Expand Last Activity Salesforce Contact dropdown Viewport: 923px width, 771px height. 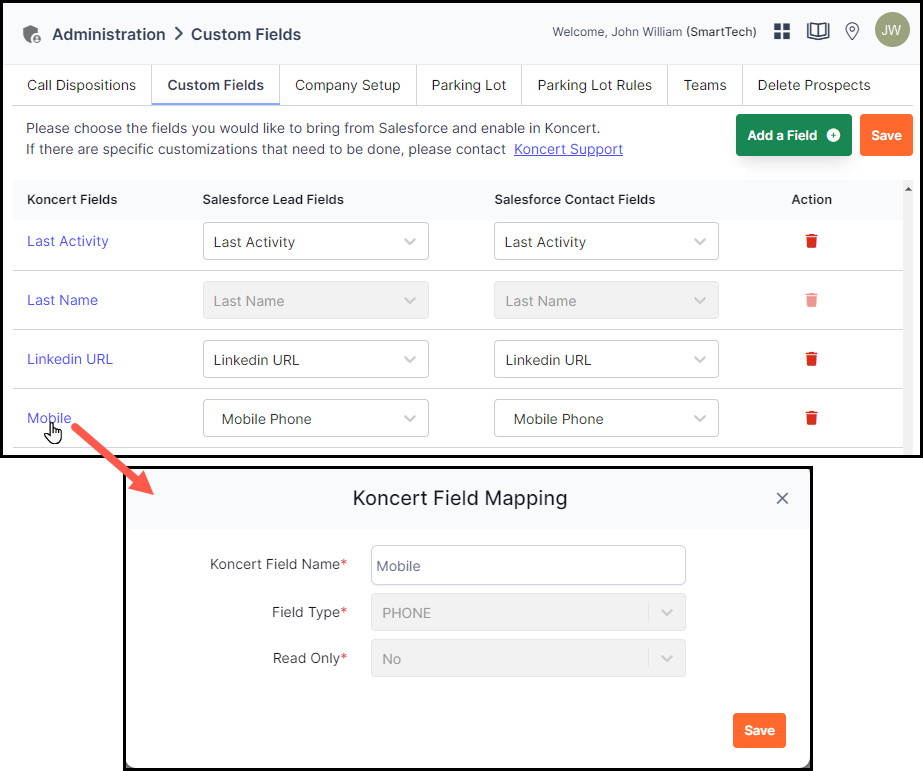click(606, 241)
